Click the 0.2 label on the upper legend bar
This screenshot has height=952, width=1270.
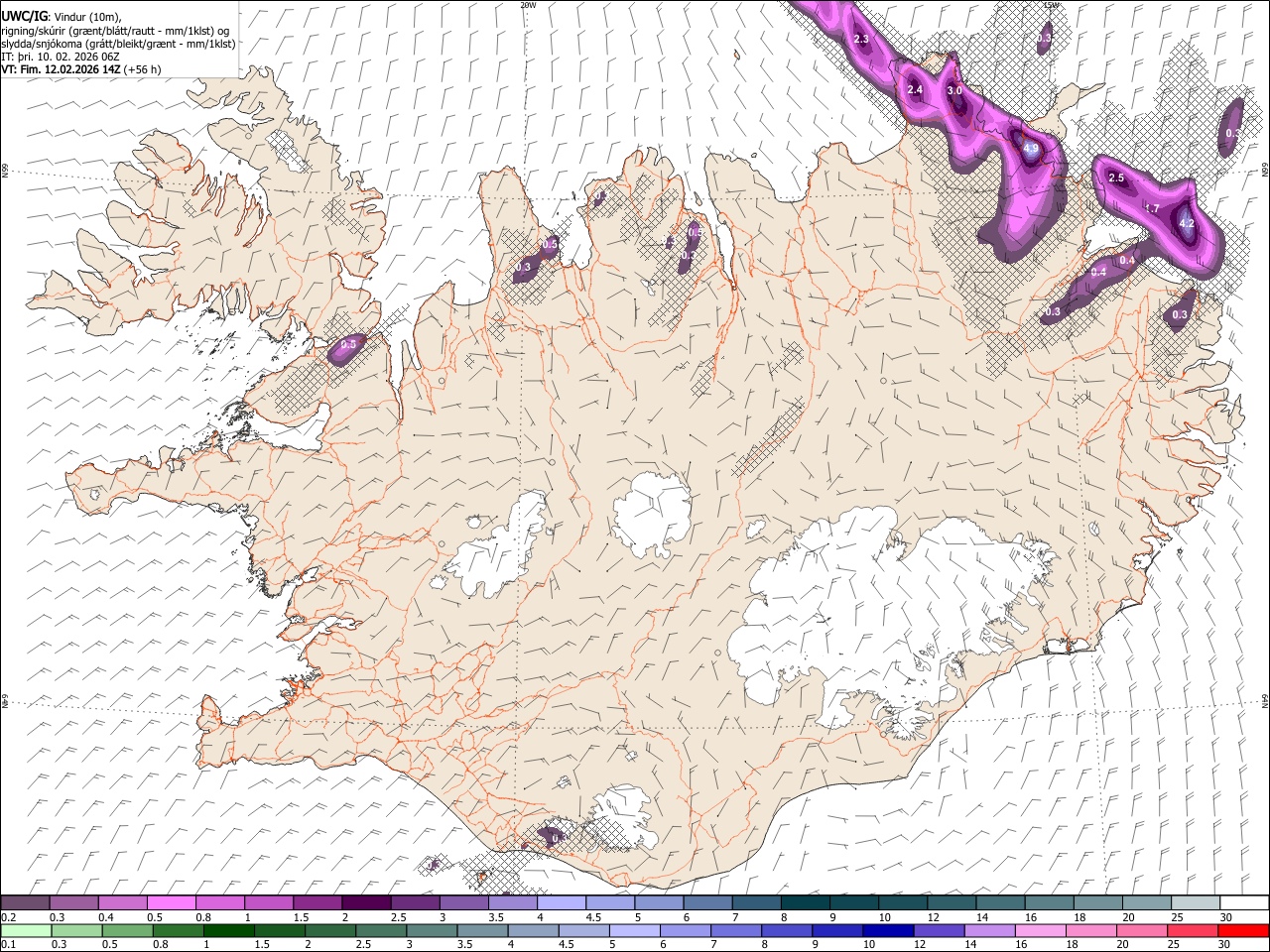click(8, 917)
